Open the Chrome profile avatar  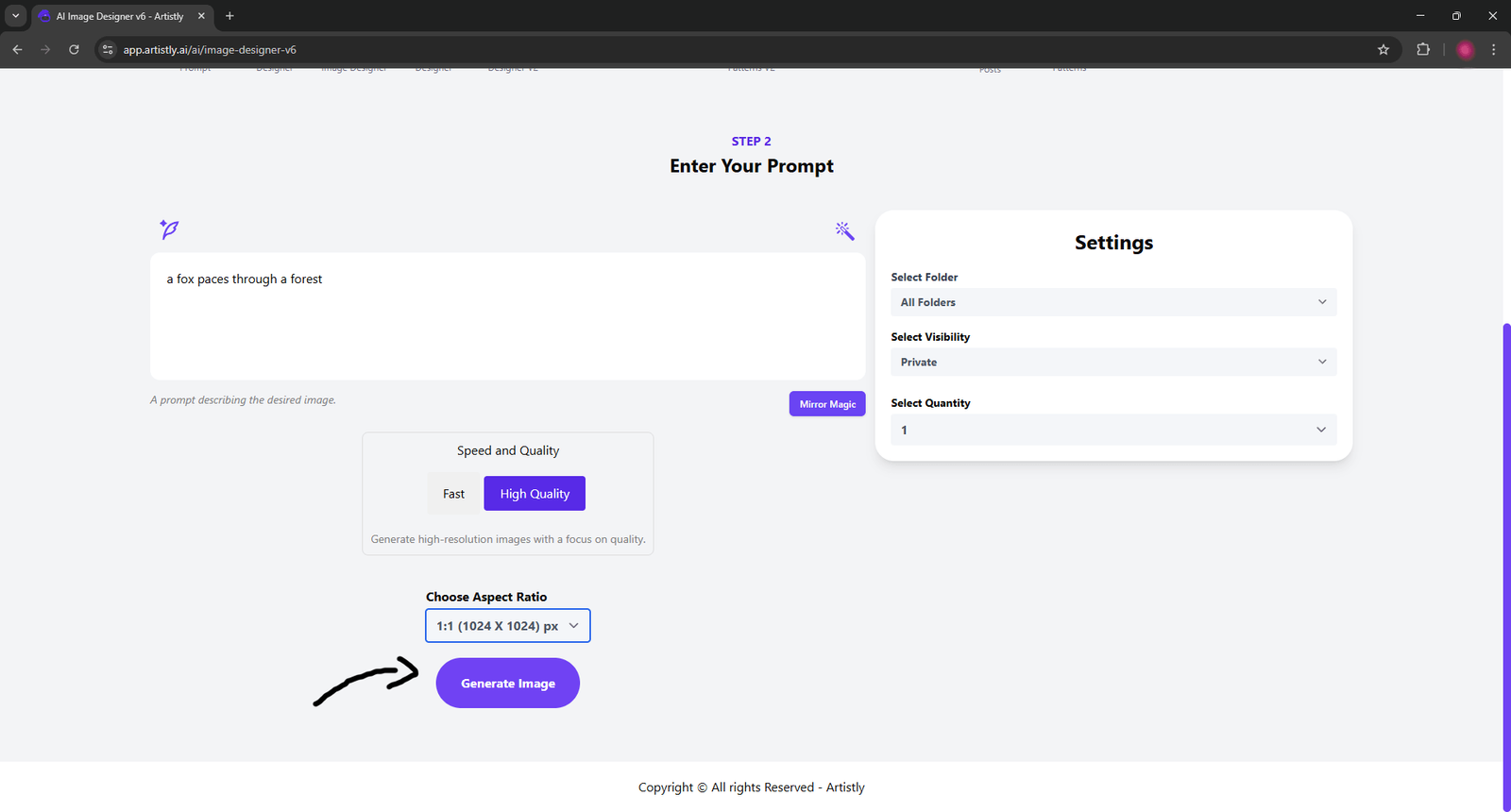click(x=1465, y=50)
